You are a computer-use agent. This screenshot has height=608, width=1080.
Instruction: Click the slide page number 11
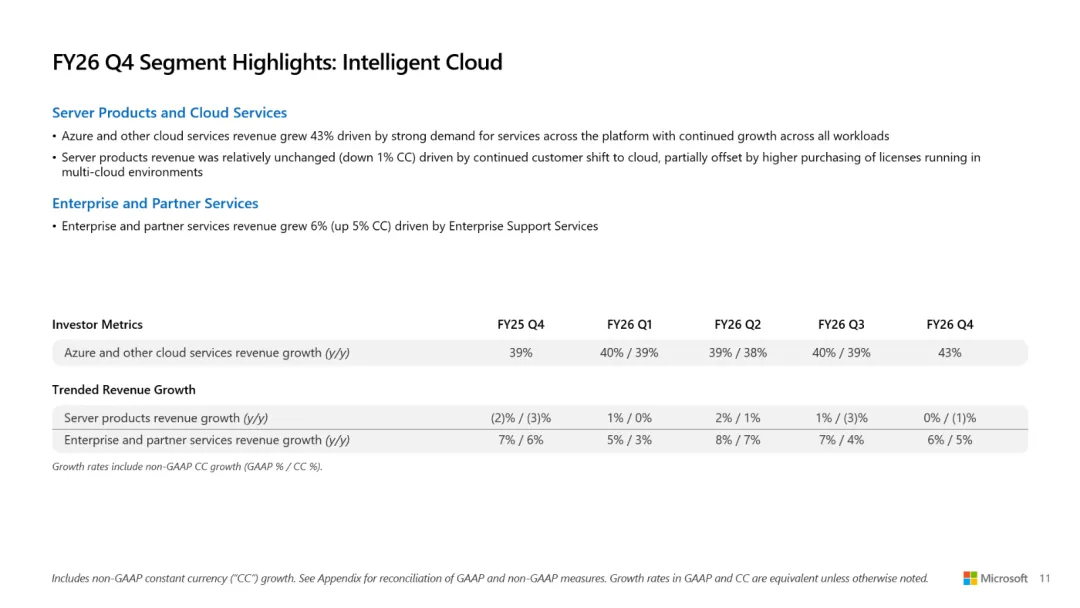click(1045, 578)
